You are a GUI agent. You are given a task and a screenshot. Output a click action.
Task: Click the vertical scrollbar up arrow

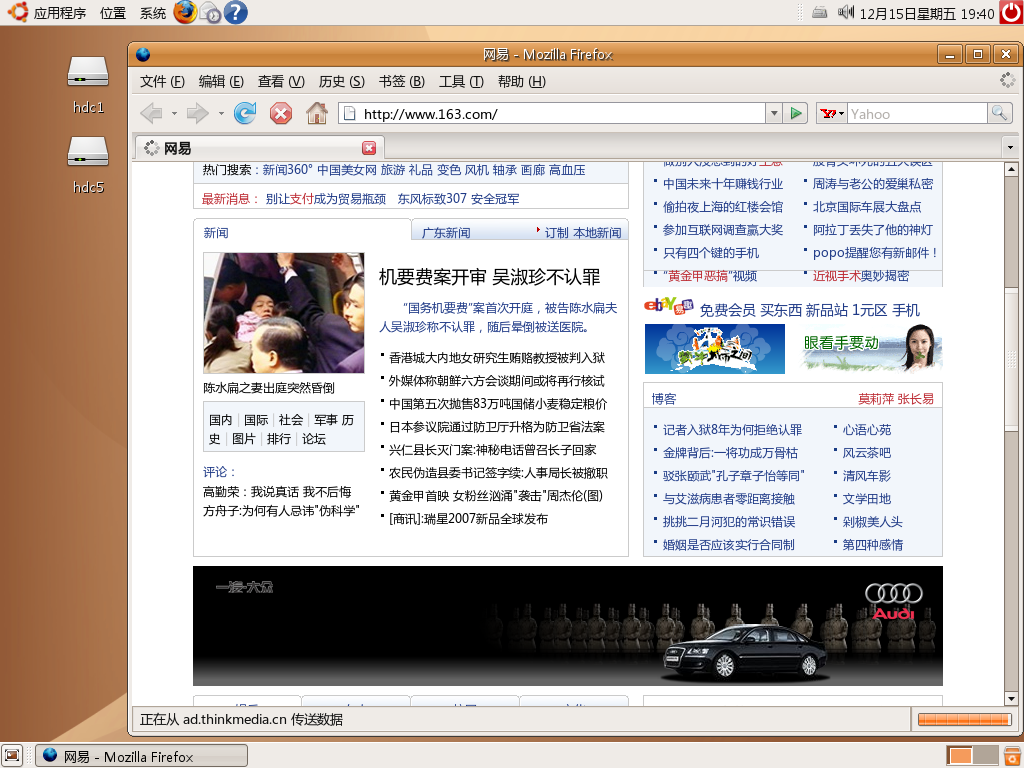1011,170
